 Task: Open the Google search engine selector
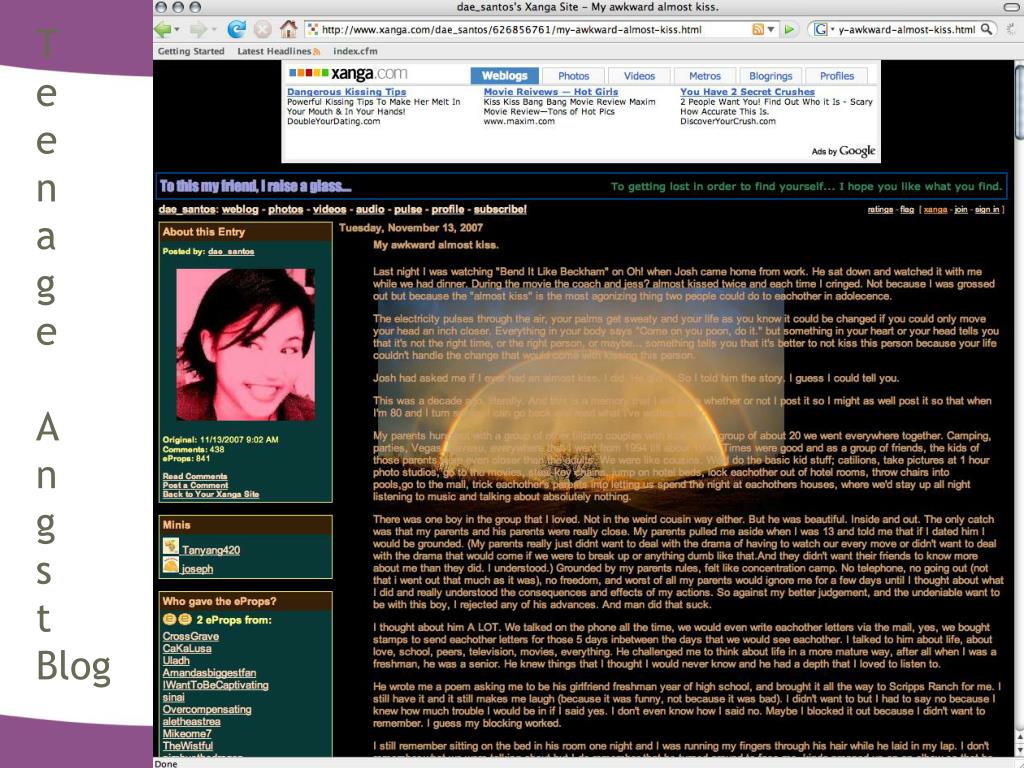point(824,29)
